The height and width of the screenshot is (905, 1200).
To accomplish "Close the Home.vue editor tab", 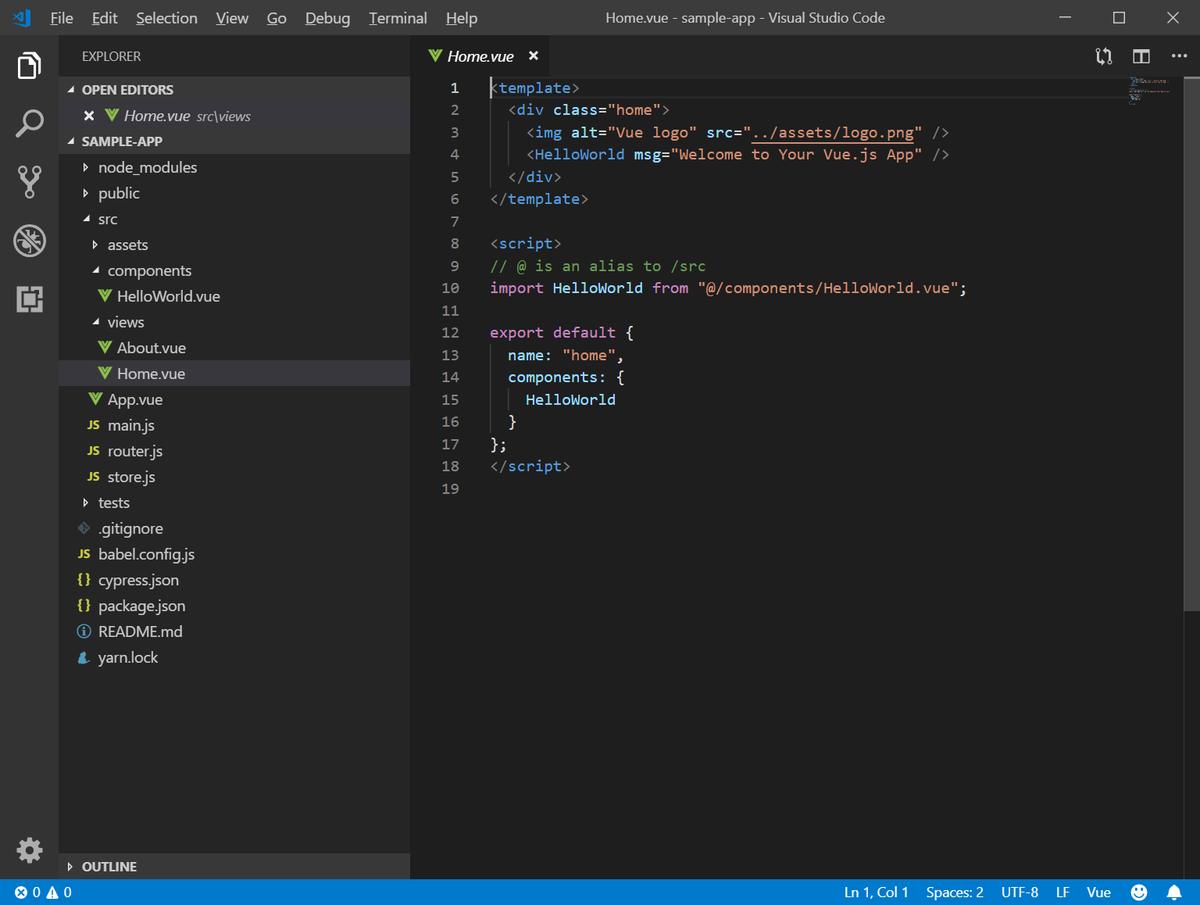I will point(534,57).
